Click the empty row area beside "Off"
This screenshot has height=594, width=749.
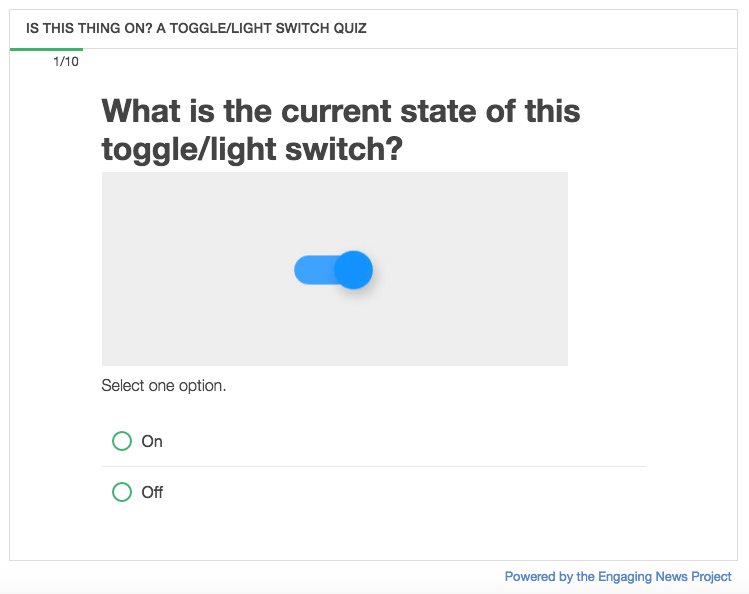pos(400,492)
